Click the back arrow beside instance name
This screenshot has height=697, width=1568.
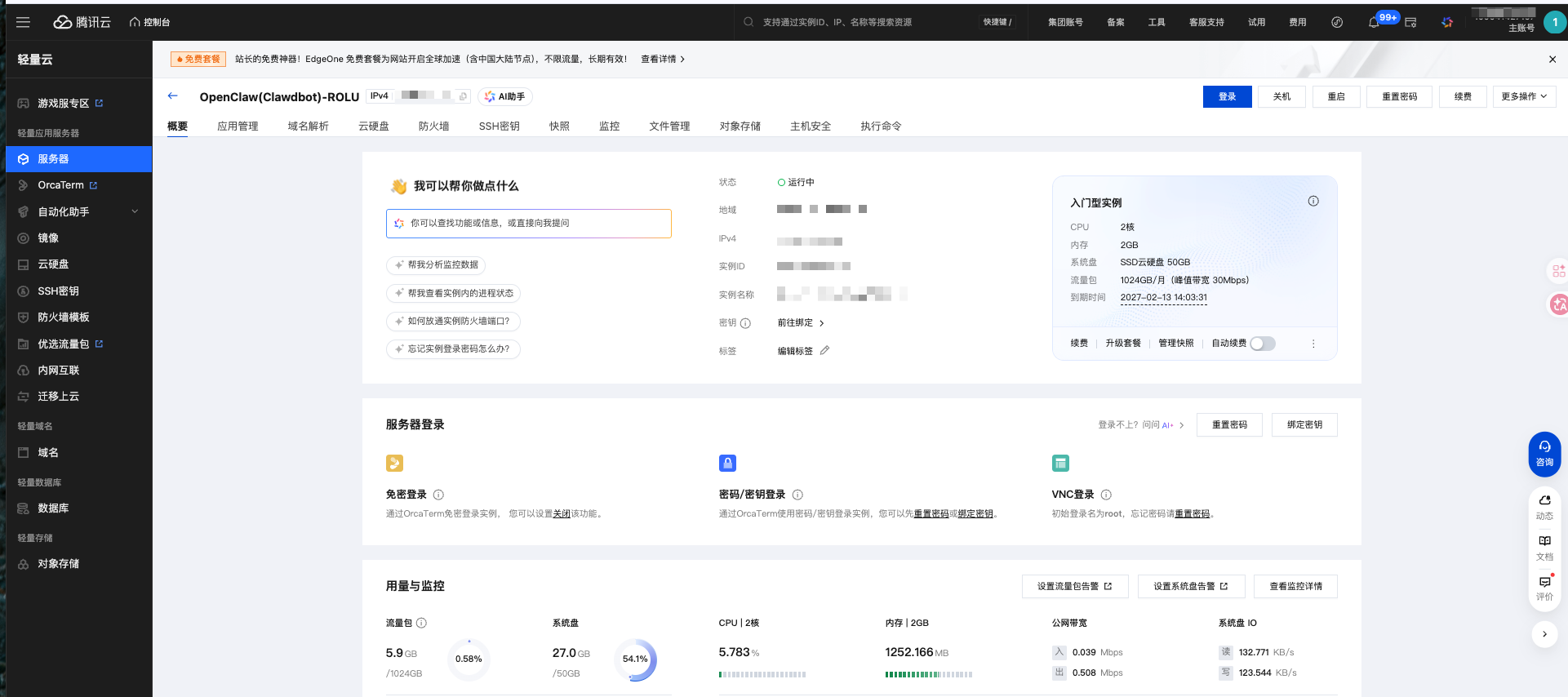173,95
